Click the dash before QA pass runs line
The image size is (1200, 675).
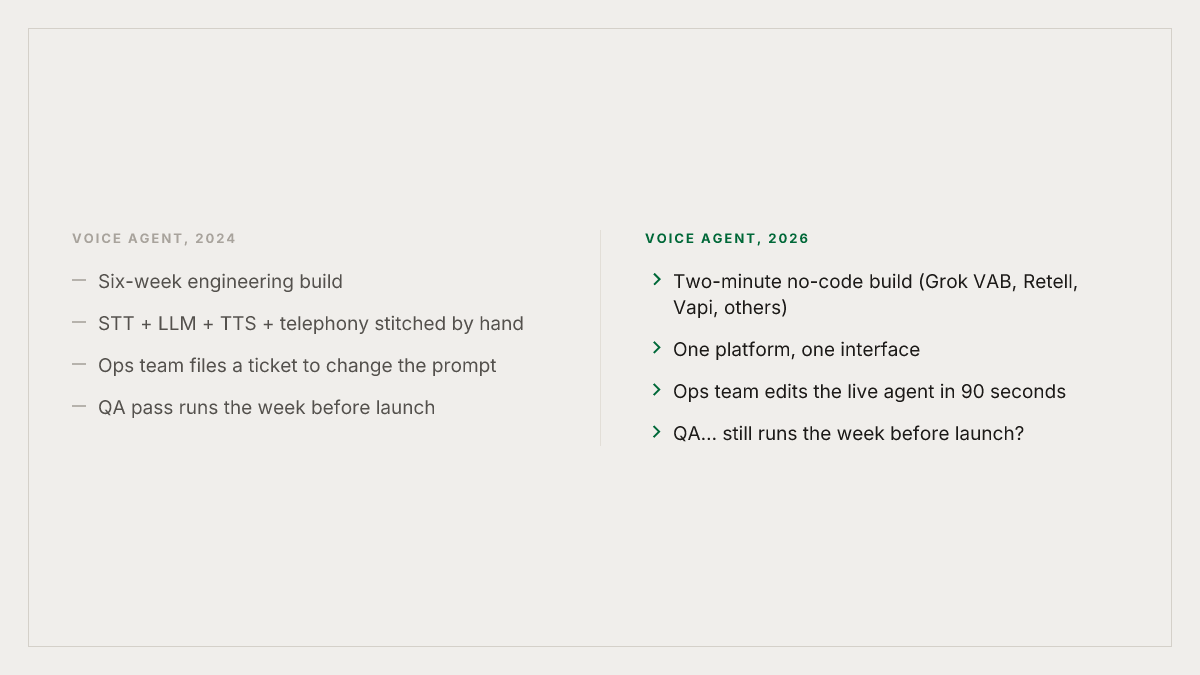79,408
